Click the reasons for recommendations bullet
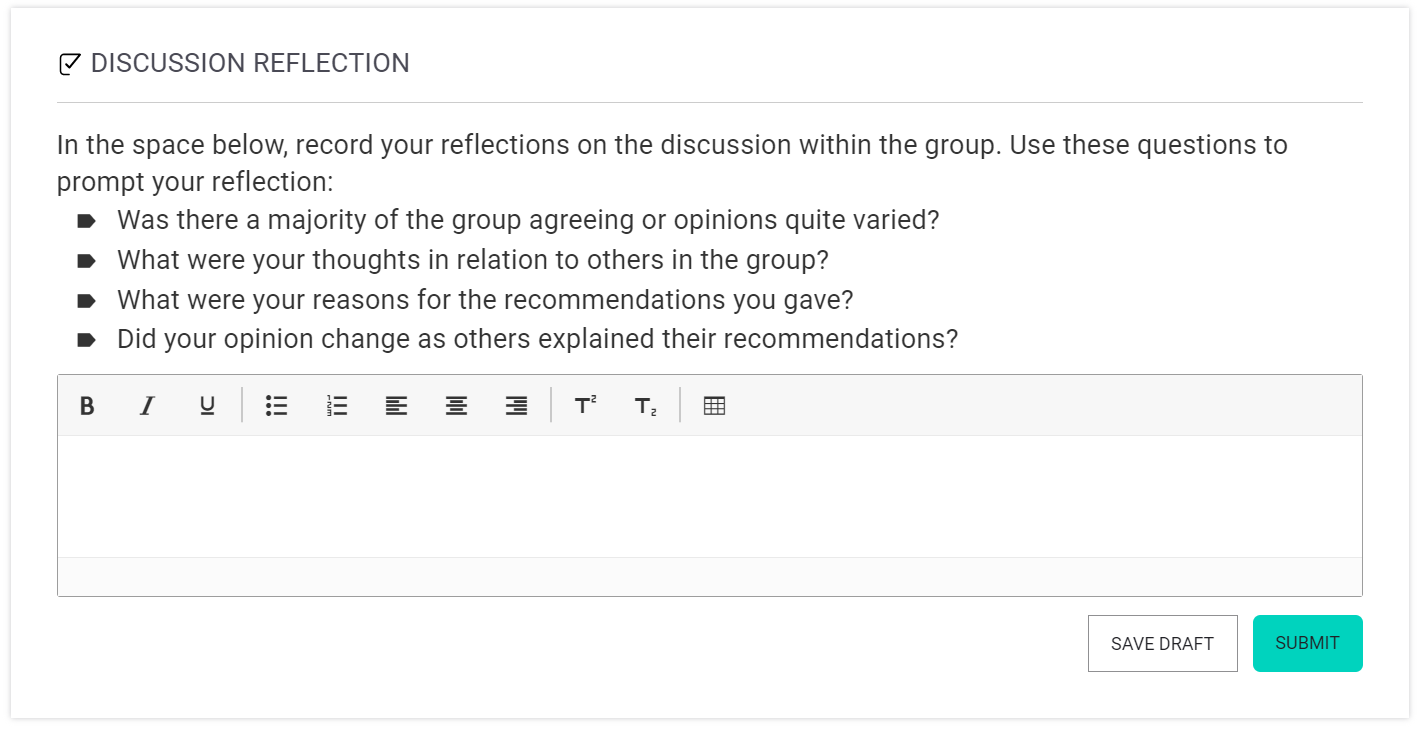Viewport: 1417px width, 729px height. coord(485,300)
